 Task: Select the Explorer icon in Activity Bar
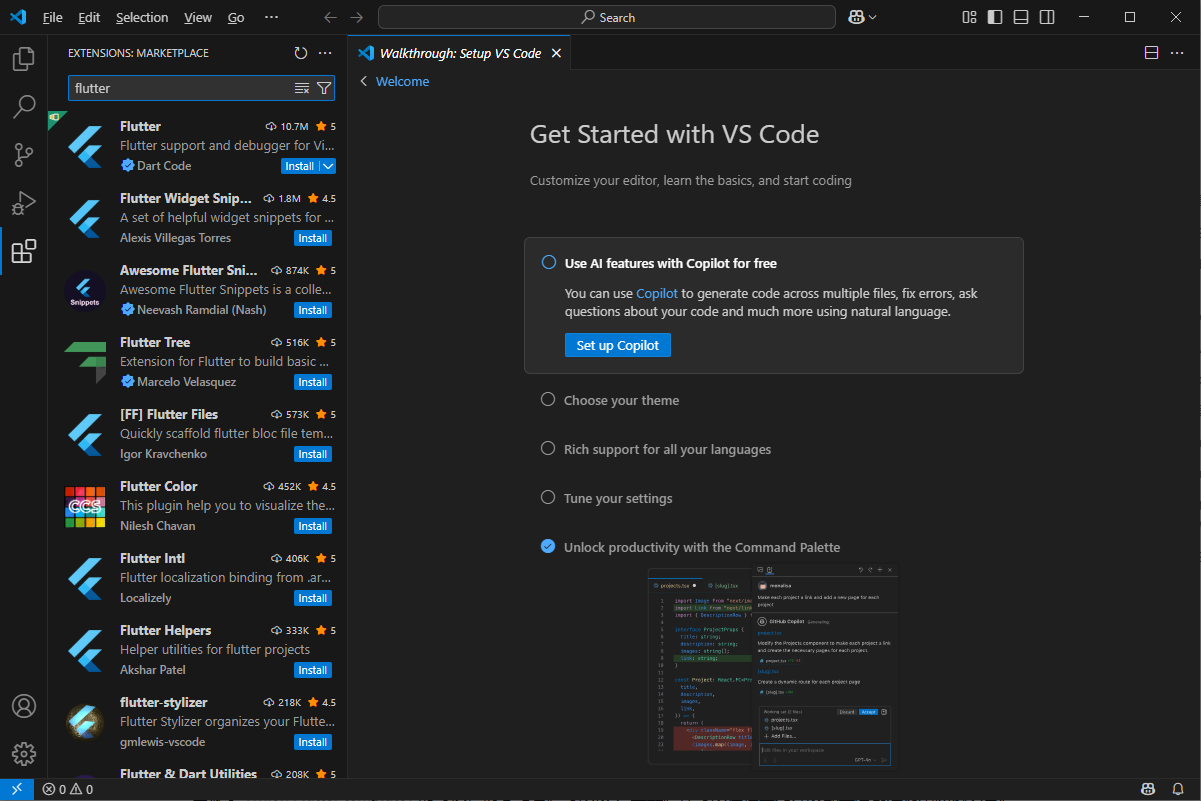(x=24, y=59)
